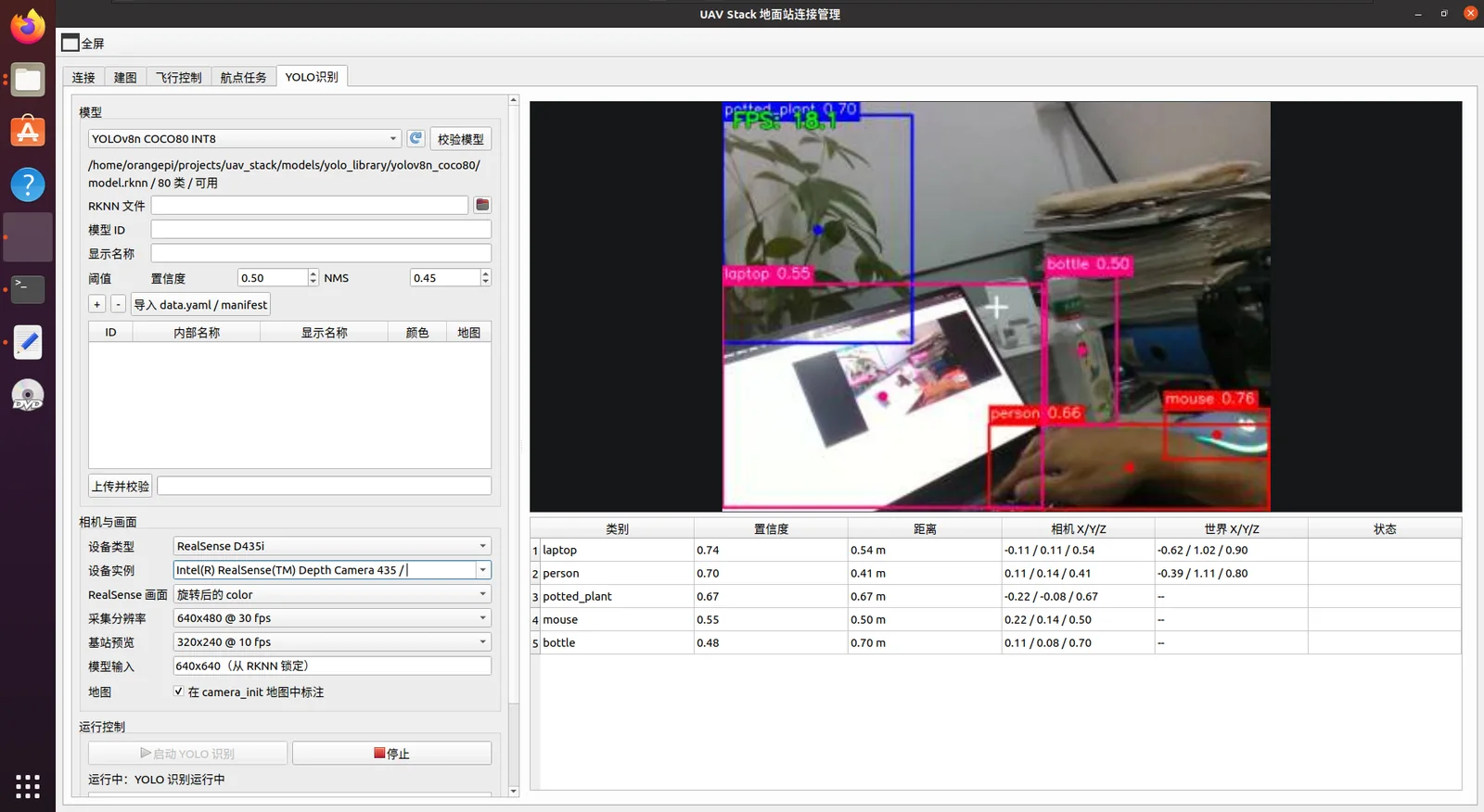Open the 飞行控制 tab
The width and height of the screenshot is (1484, 812).
pos(178,77)
